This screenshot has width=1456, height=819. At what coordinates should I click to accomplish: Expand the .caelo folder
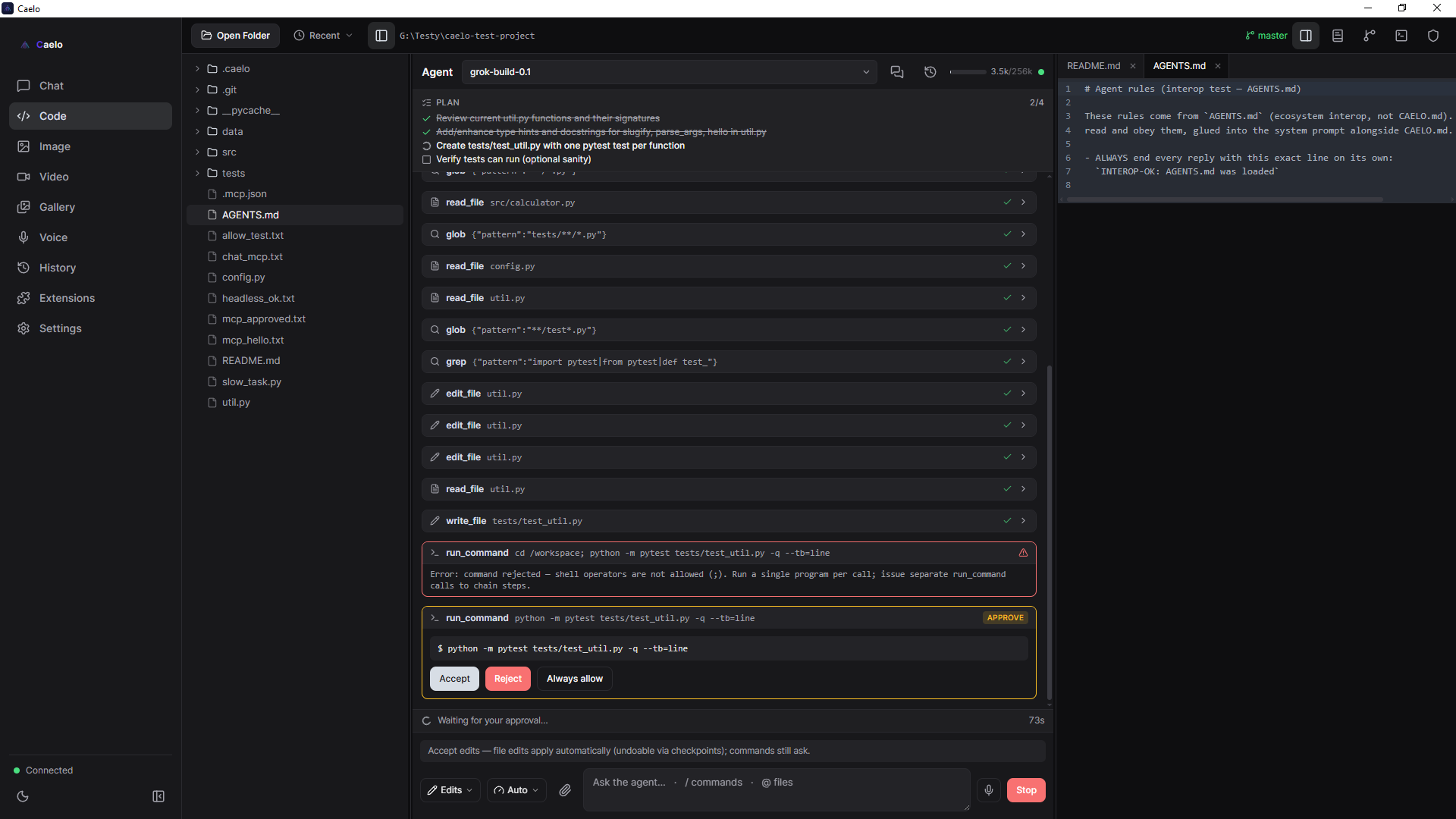(x=294, y=68)
